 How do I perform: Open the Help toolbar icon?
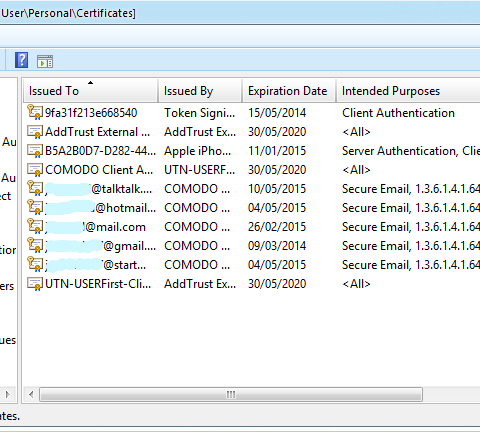pyautogui.click(x=21, y=60)
